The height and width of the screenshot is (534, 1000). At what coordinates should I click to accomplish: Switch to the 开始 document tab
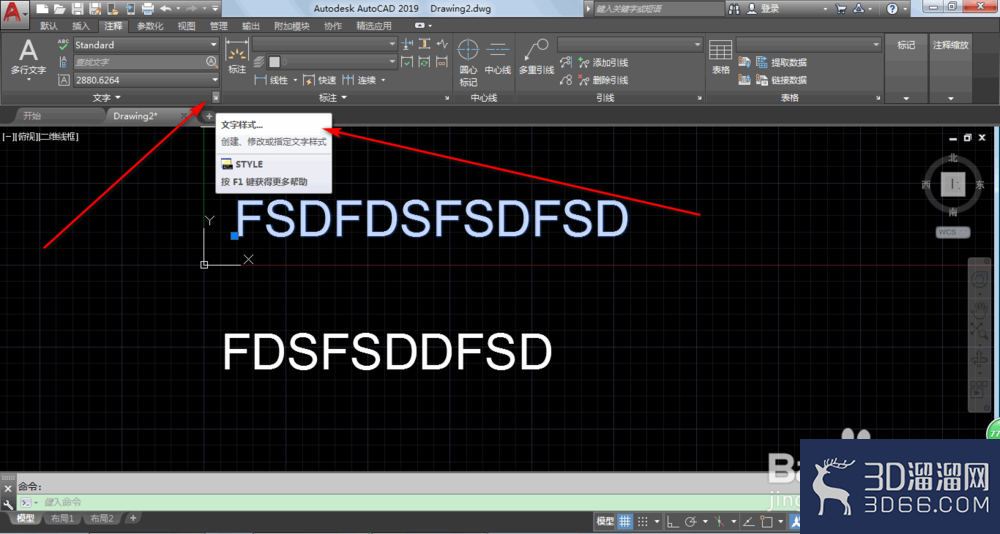click(33, 116)
